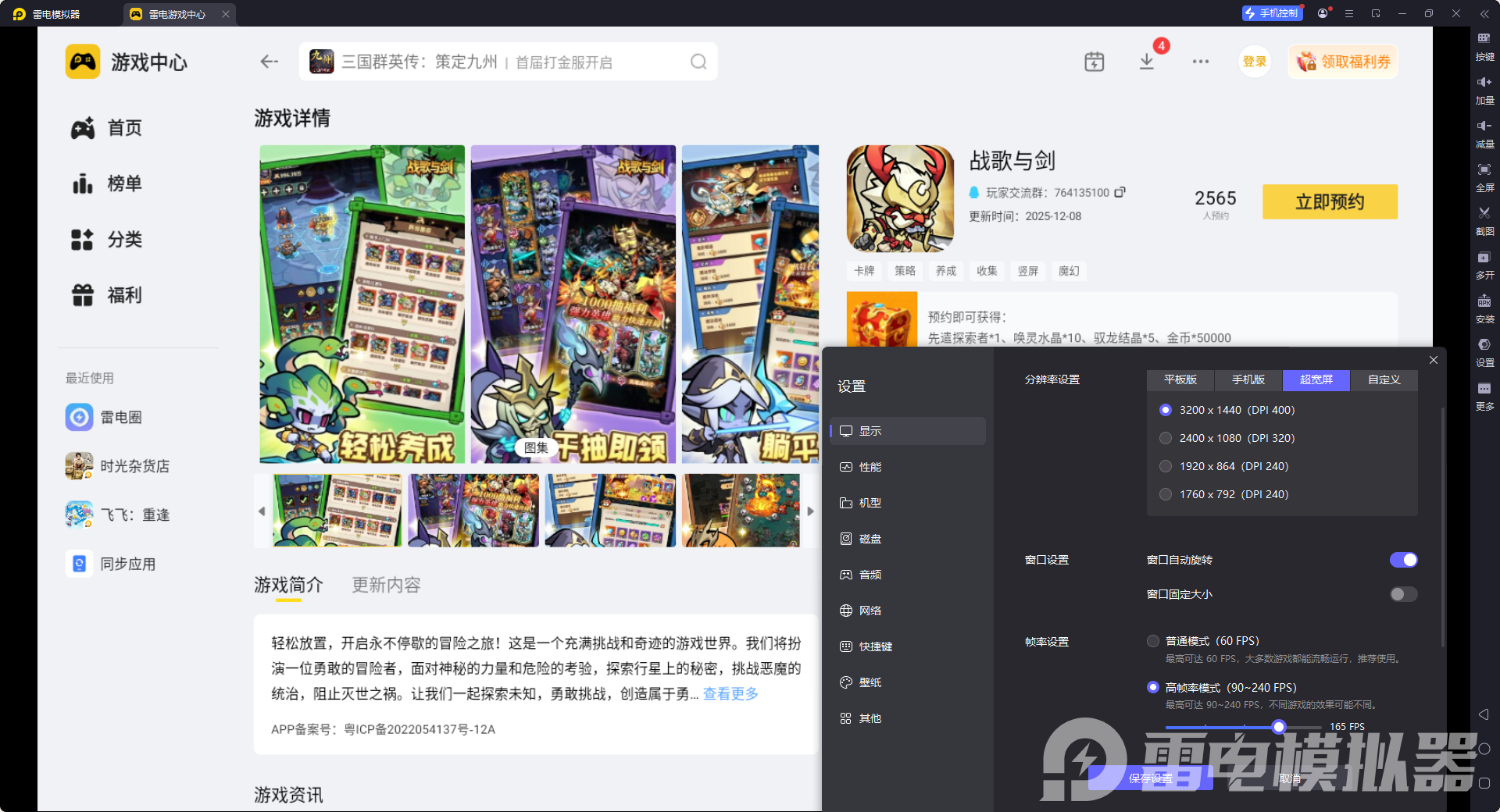
Task: Open the 更多 more tools icon
Action: pos(1484,395)
